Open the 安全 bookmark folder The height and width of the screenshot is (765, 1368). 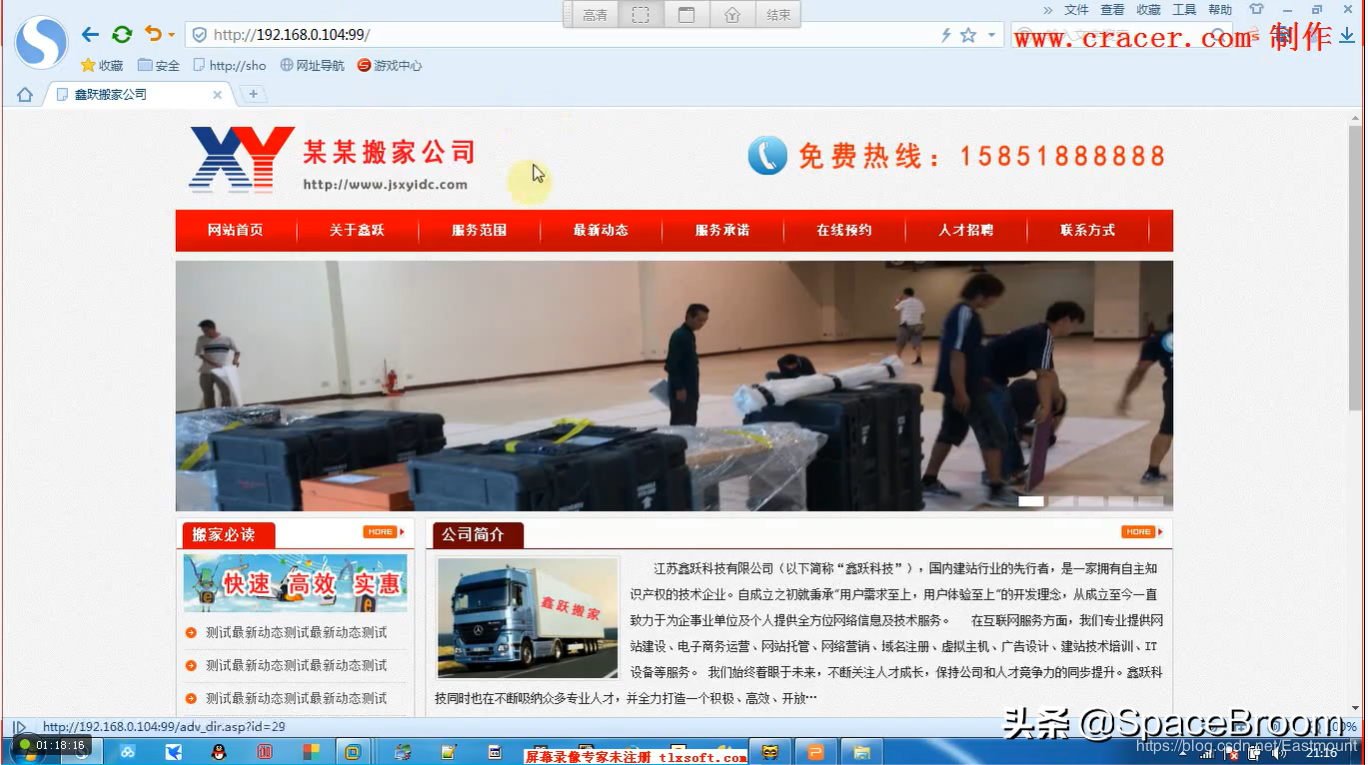point(158,65)
